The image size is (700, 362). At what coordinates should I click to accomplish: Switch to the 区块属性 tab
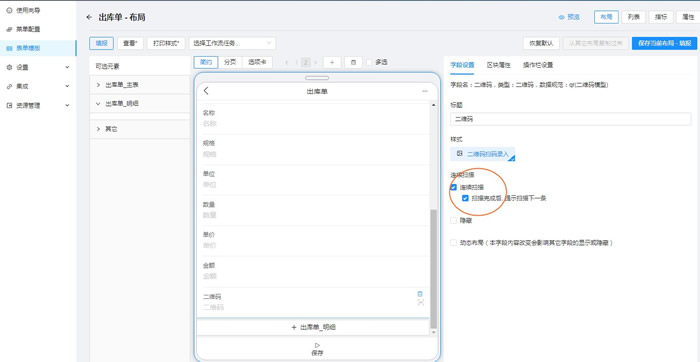coord(498,65)
